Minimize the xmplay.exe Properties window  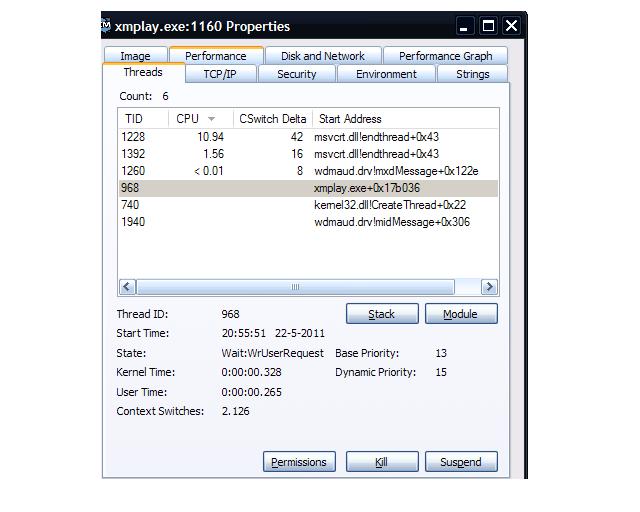click(466, 26)
